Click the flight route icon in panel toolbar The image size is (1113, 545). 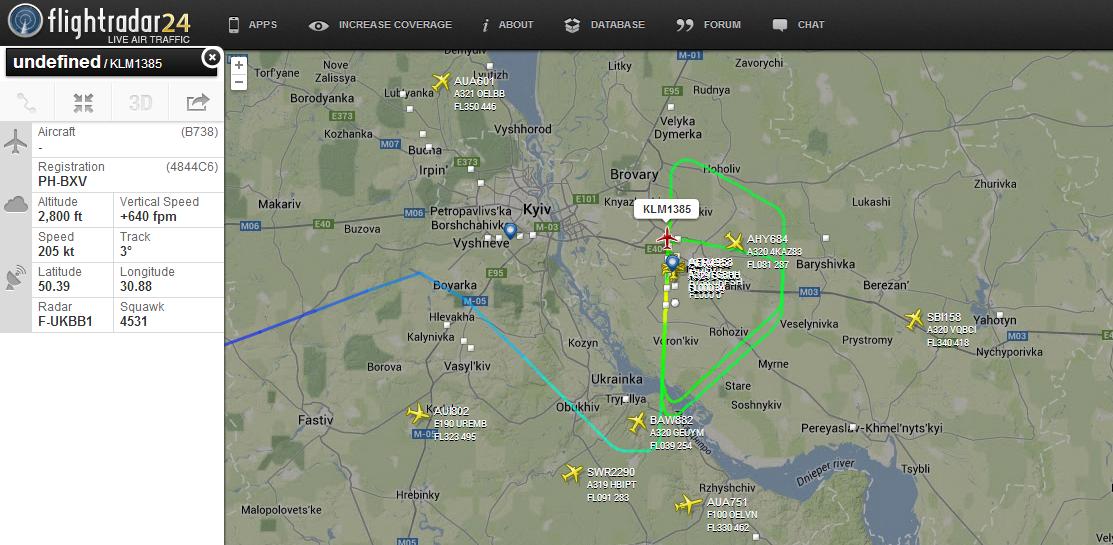[27, 103]
